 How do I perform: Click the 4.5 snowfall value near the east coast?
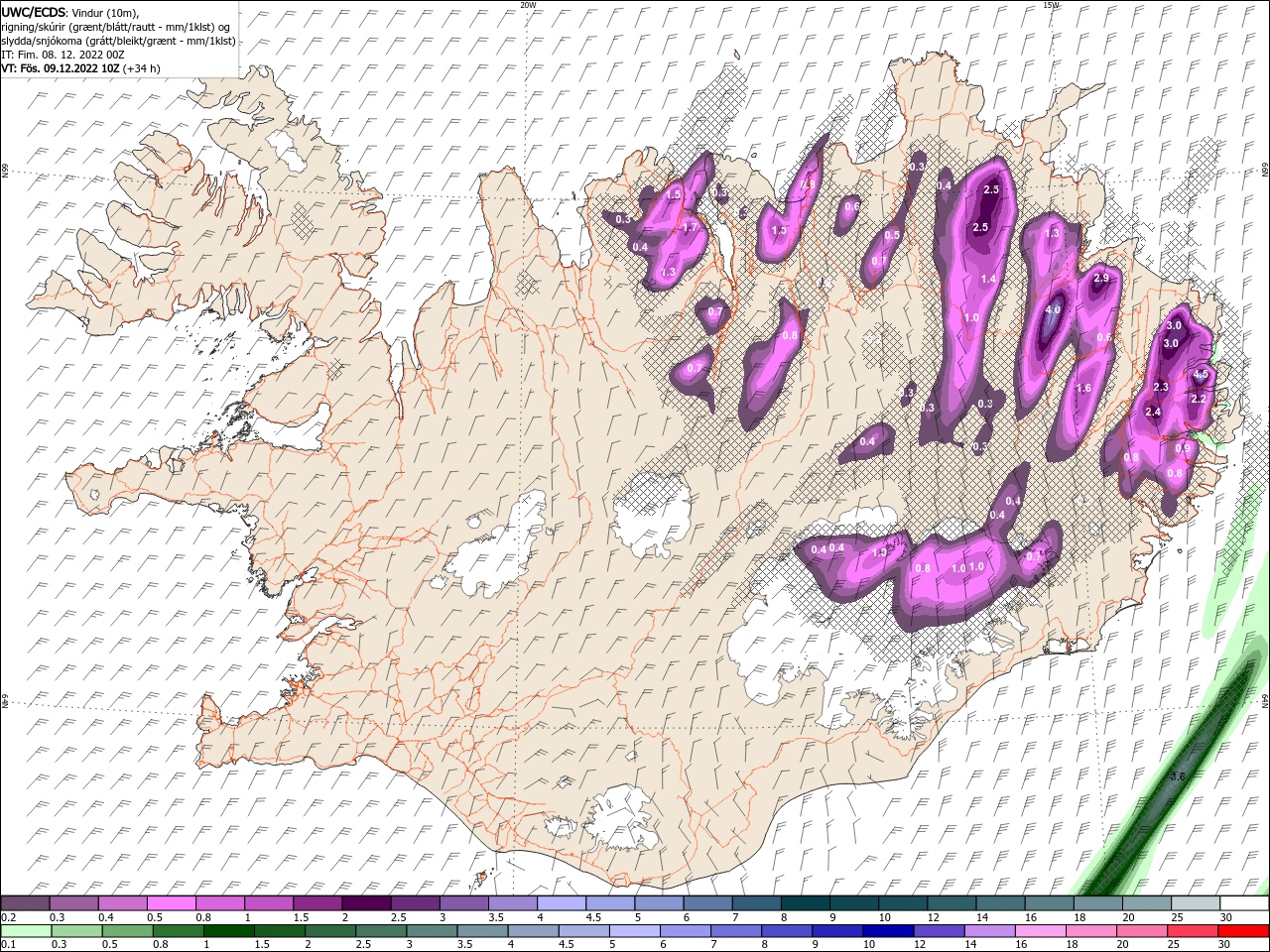[x=1201, y=374]
